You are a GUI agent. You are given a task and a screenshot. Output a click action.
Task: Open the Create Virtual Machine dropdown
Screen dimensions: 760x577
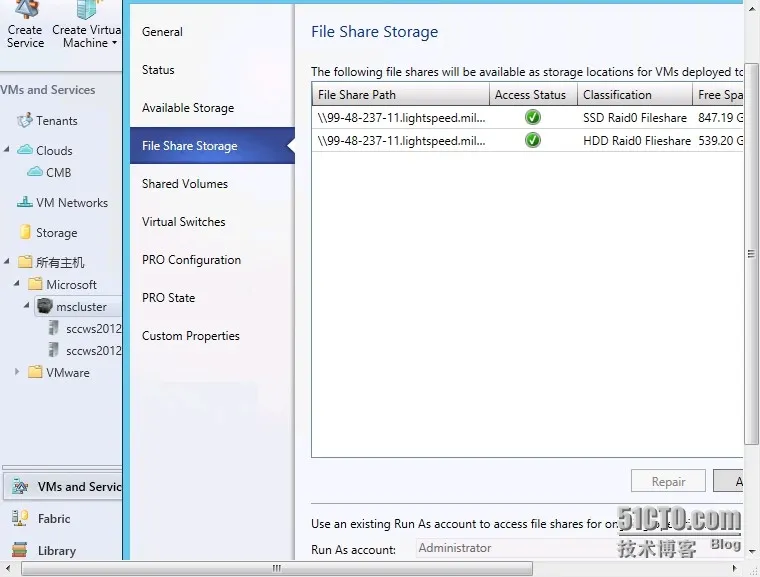point(114,43)
